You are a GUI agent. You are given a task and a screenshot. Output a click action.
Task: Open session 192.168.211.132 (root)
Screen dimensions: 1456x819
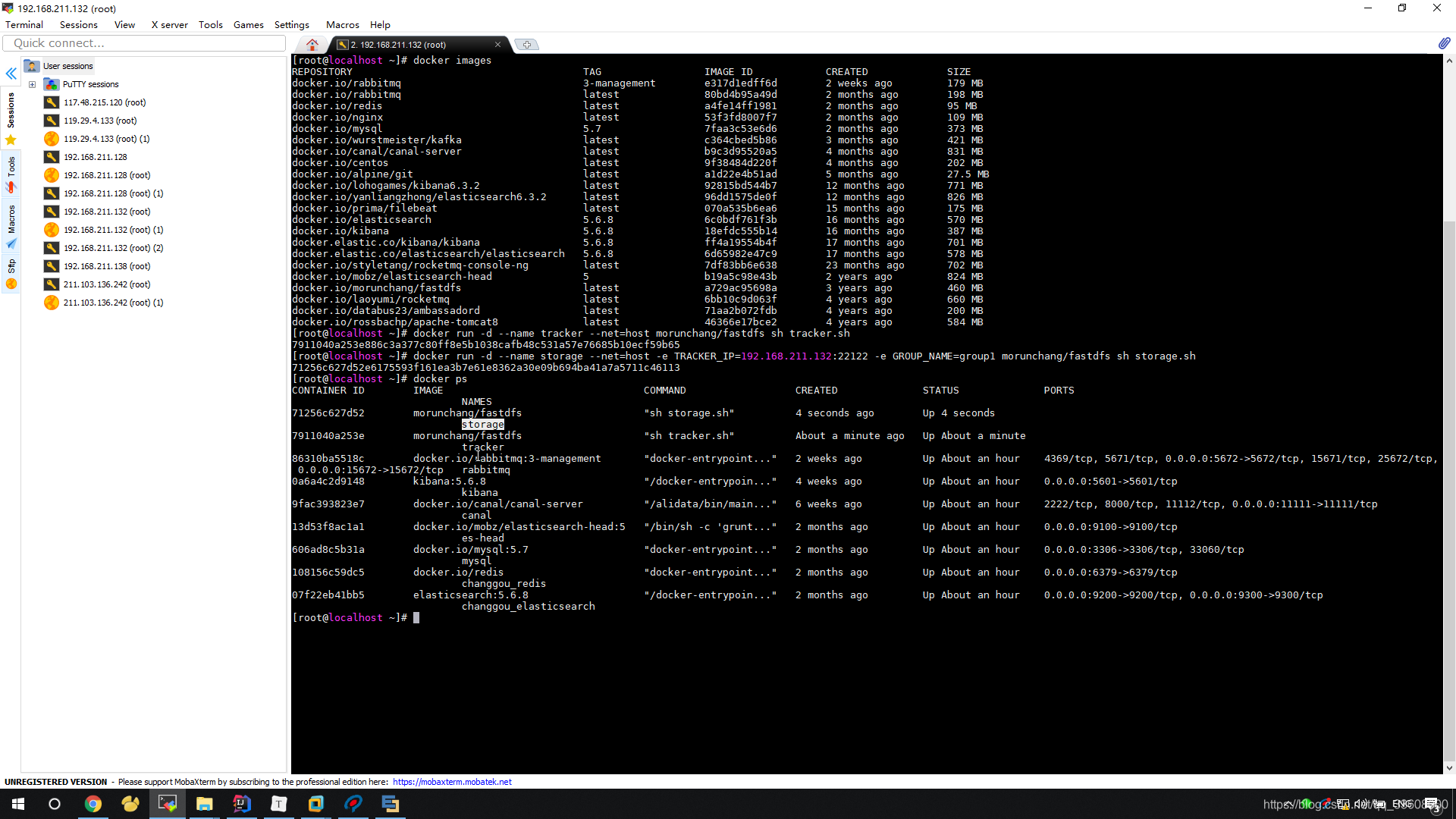click(x=107, y=212)
